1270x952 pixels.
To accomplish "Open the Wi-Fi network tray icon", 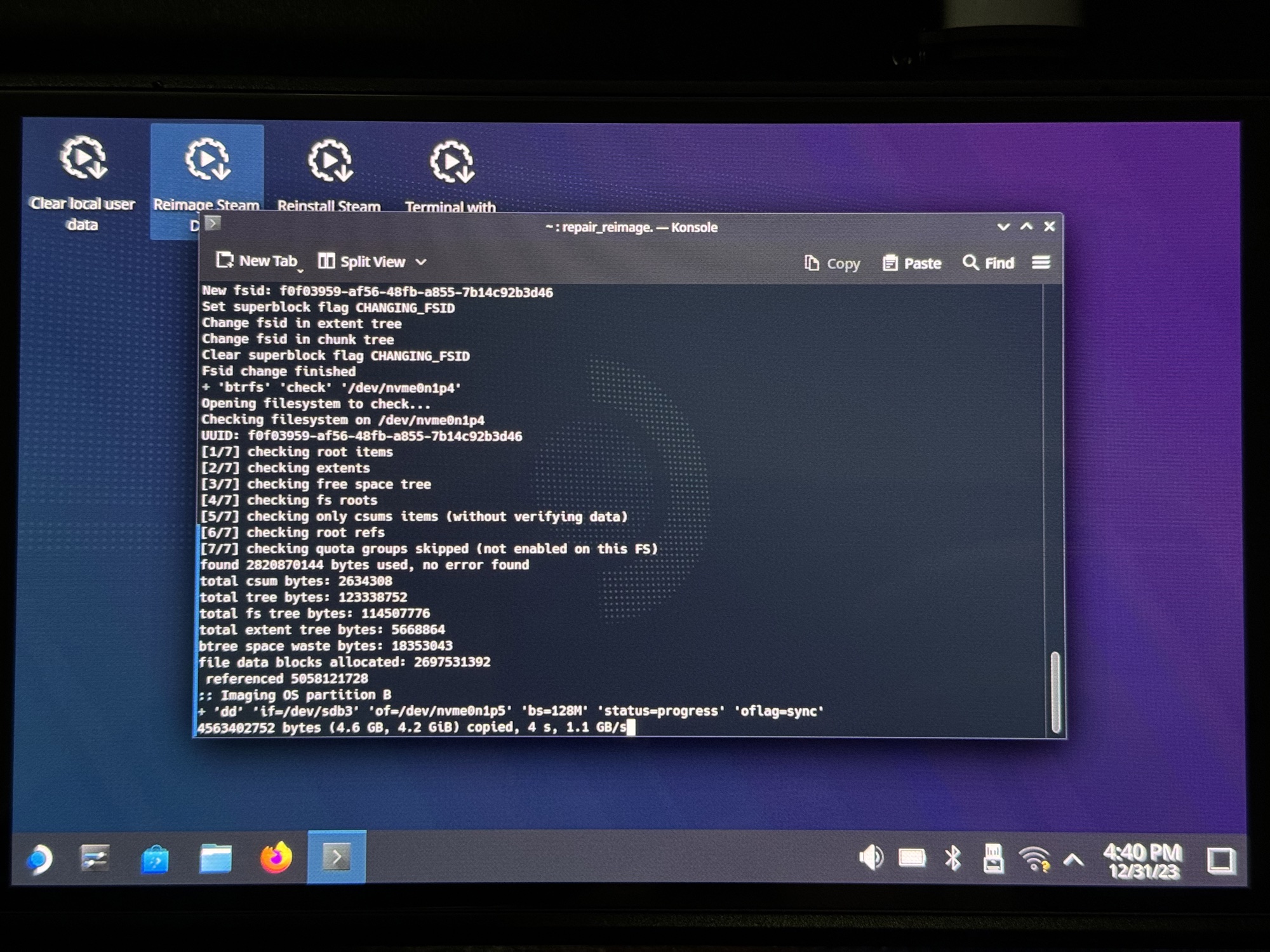I will pos(1034,859).
